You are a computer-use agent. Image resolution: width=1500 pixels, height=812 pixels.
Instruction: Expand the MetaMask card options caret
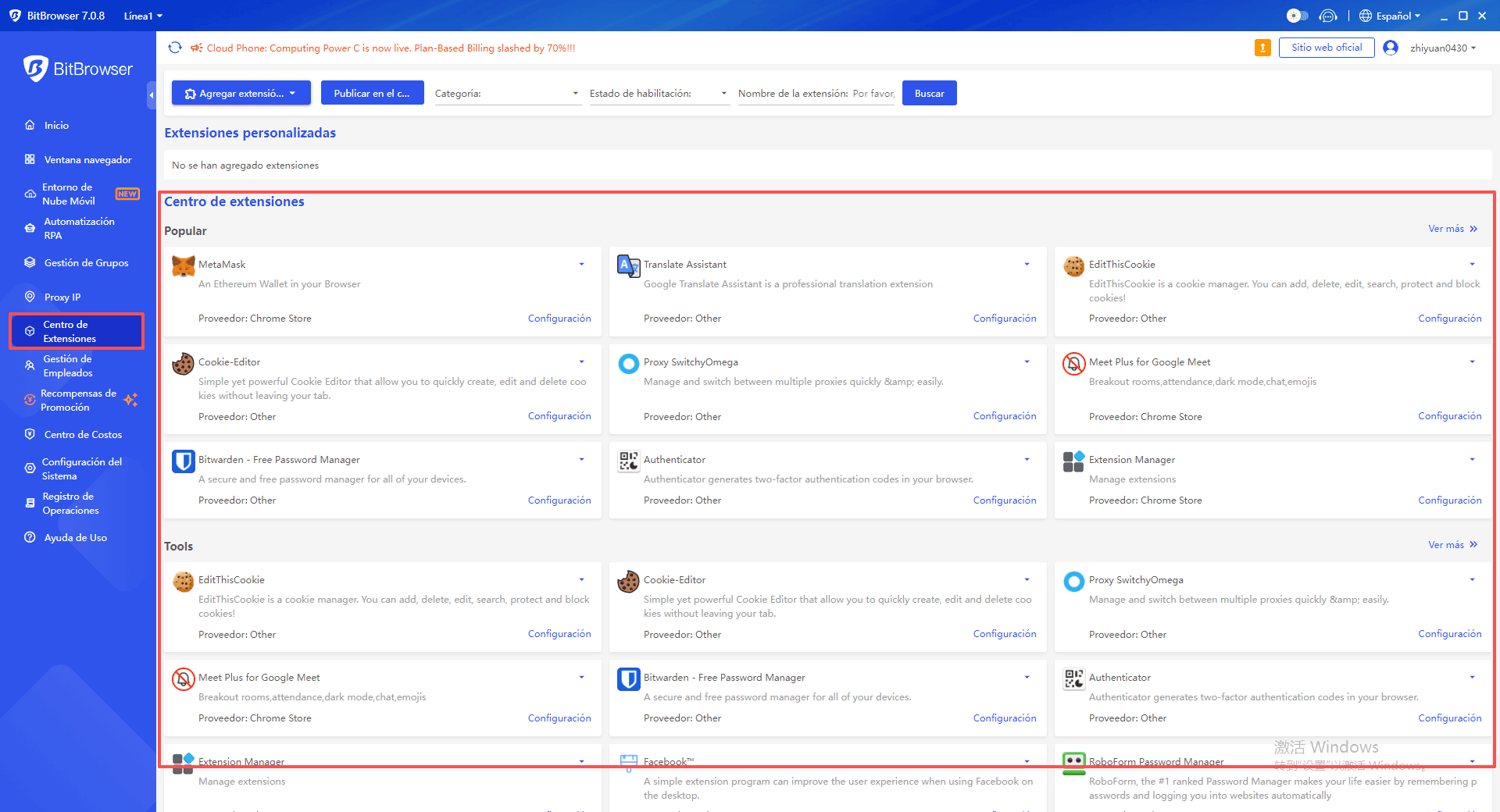point(581,264)
